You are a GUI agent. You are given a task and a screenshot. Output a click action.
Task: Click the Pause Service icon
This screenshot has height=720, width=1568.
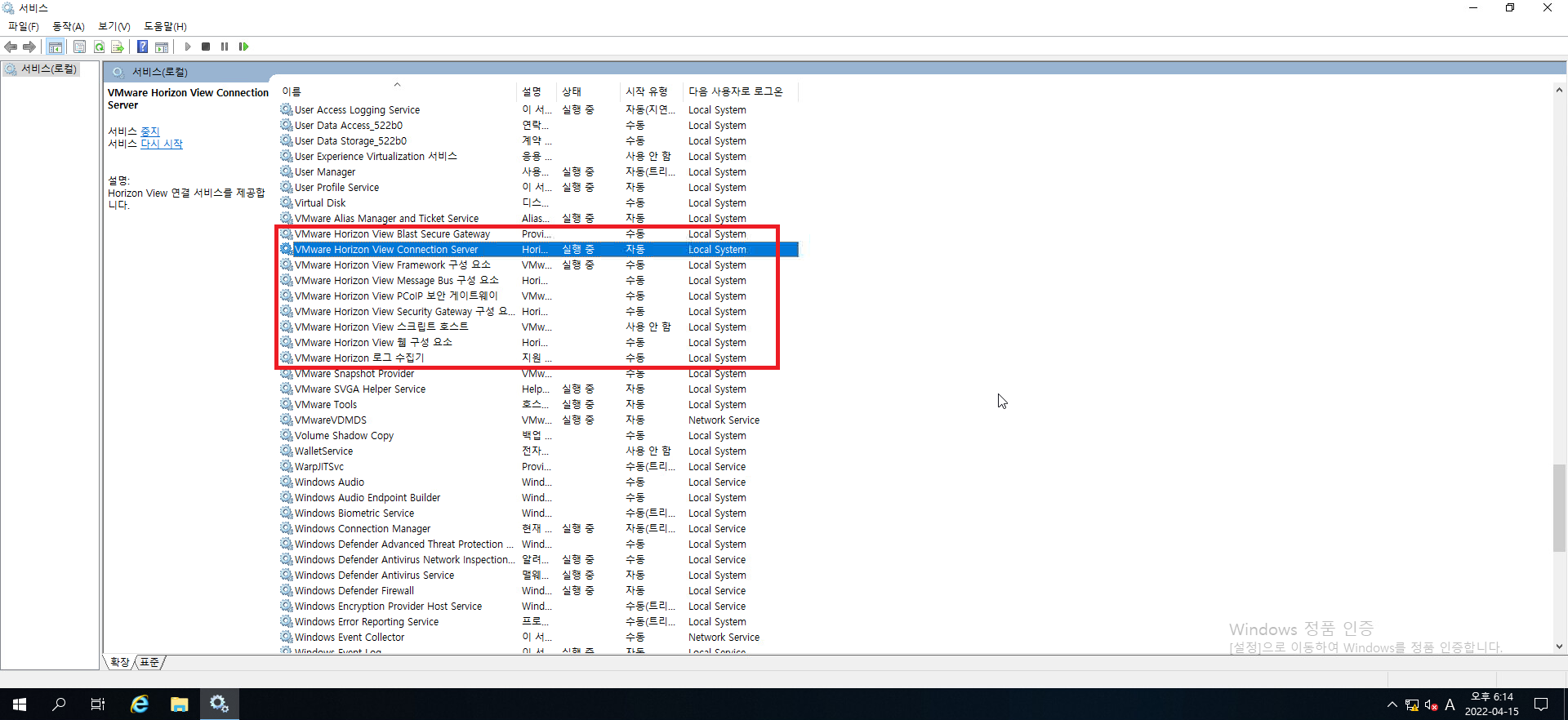pos(225,47)
